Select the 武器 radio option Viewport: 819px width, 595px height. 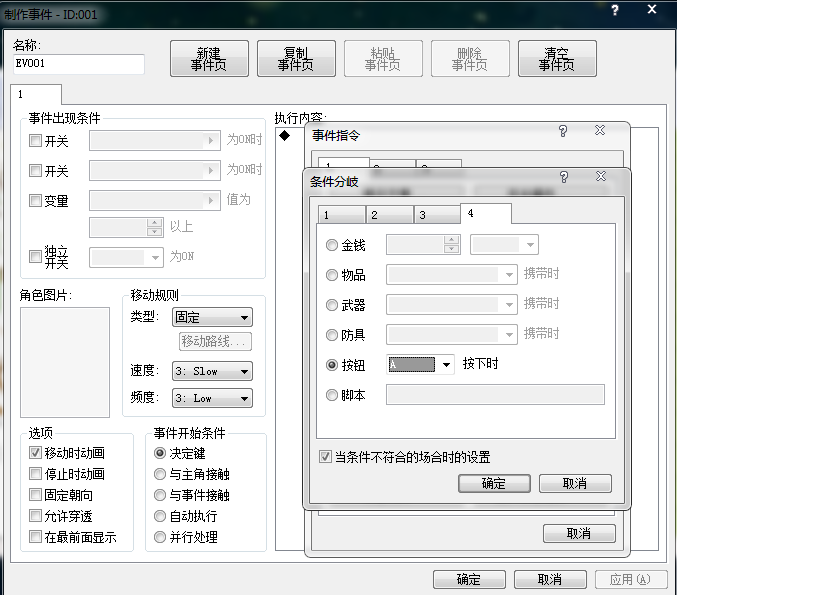(x=332, y=305)
